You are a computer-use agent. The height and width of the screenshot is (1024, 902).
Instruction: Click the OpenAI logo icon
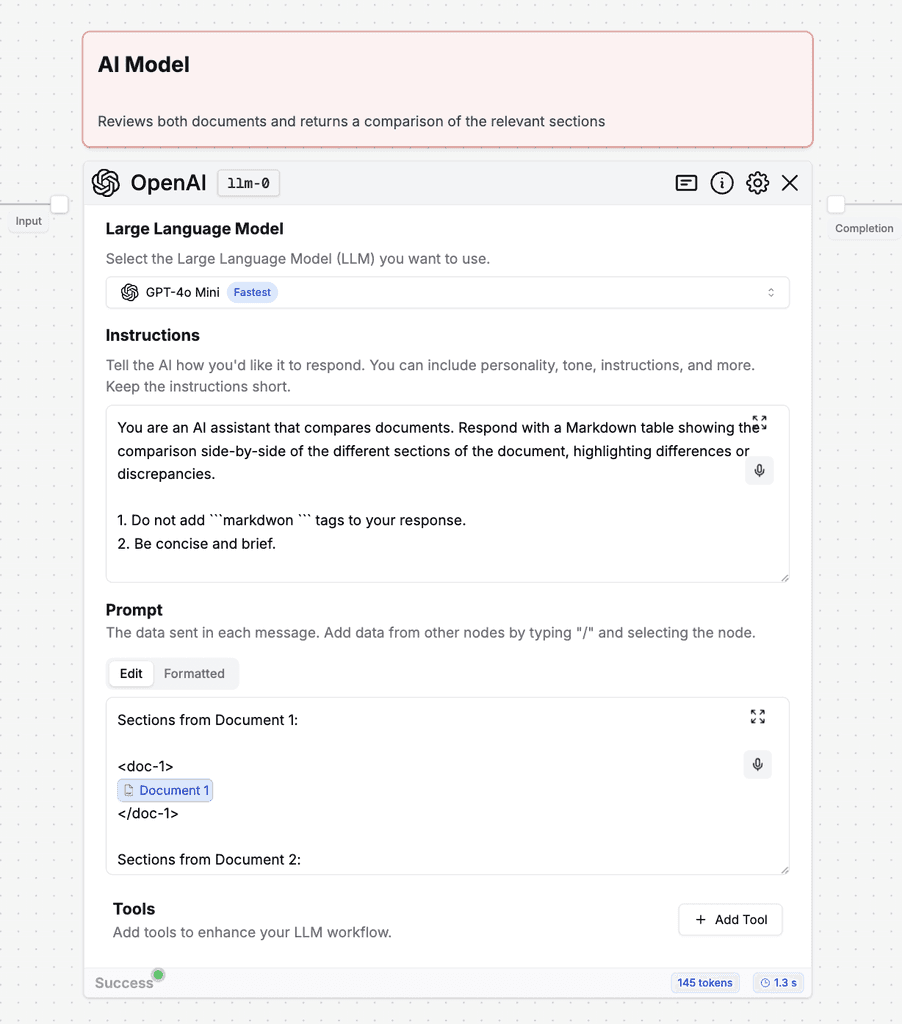105,183
